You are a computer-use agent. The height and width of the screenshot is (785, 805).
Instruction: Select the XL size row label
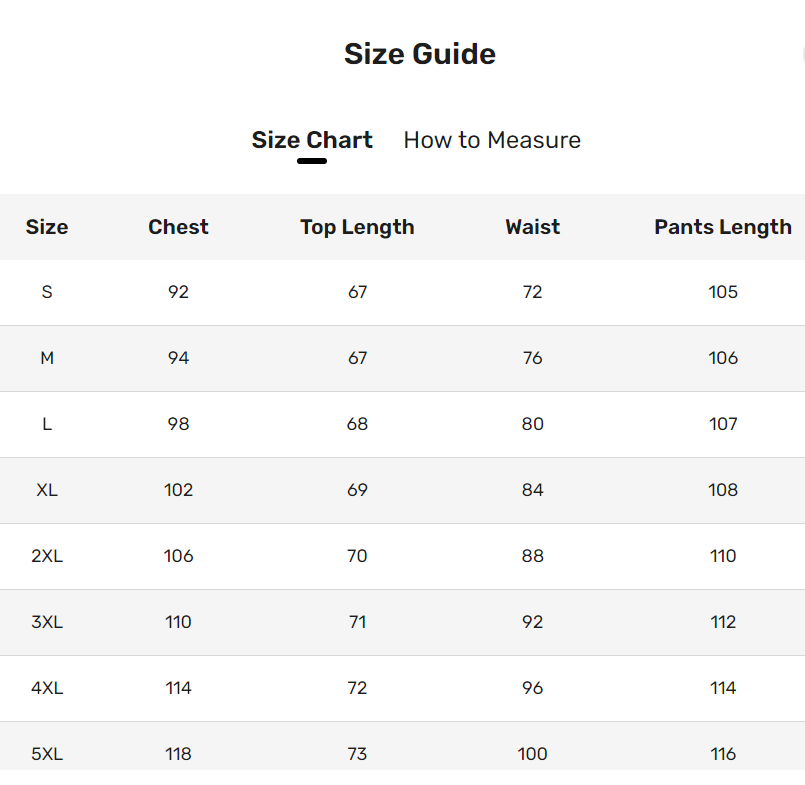47,490
